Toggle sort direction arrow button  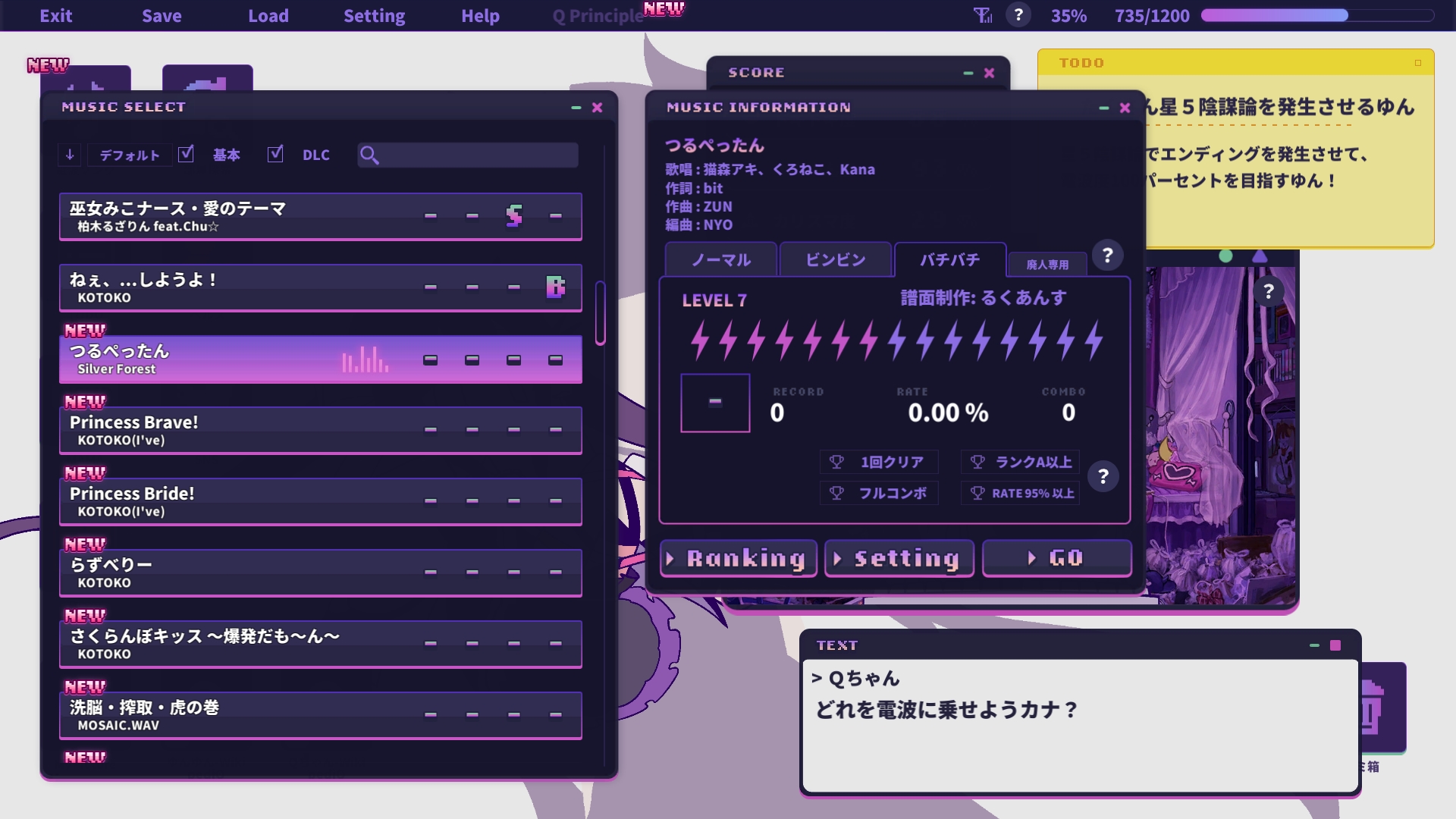point(70,155)
